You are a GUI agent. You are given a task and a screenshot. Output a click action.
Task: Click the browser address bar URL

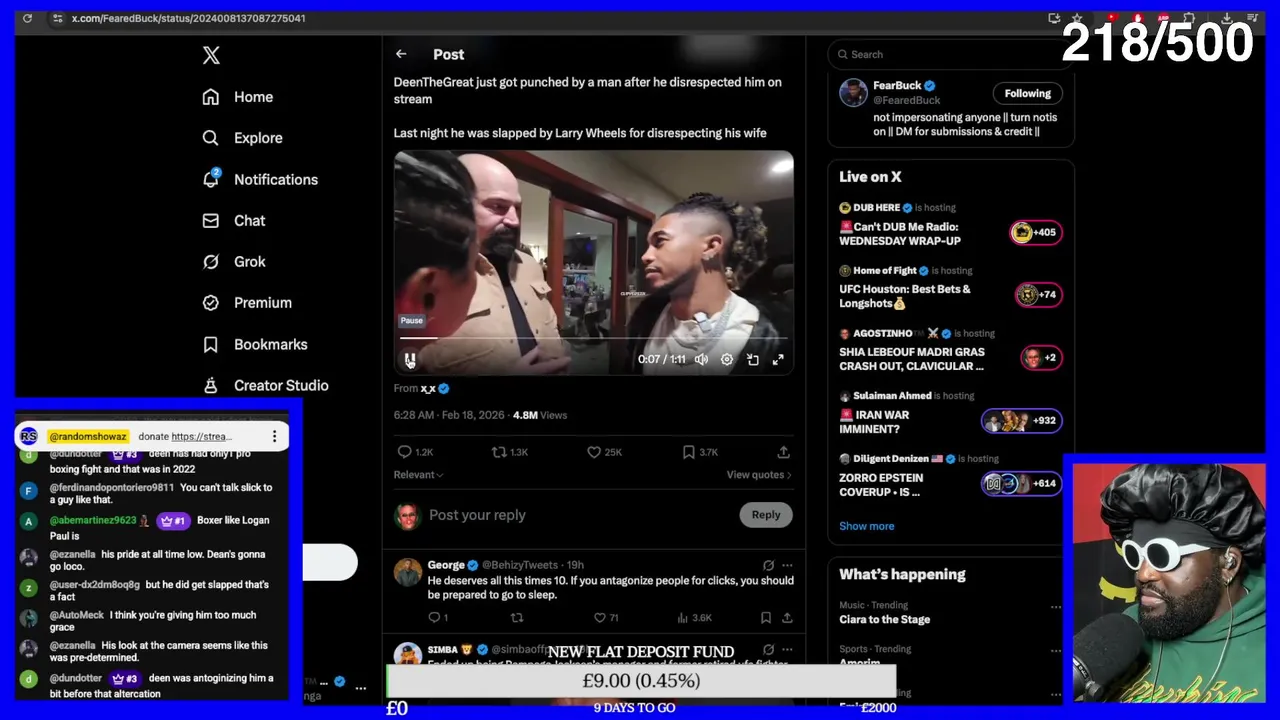click(189, 18)
